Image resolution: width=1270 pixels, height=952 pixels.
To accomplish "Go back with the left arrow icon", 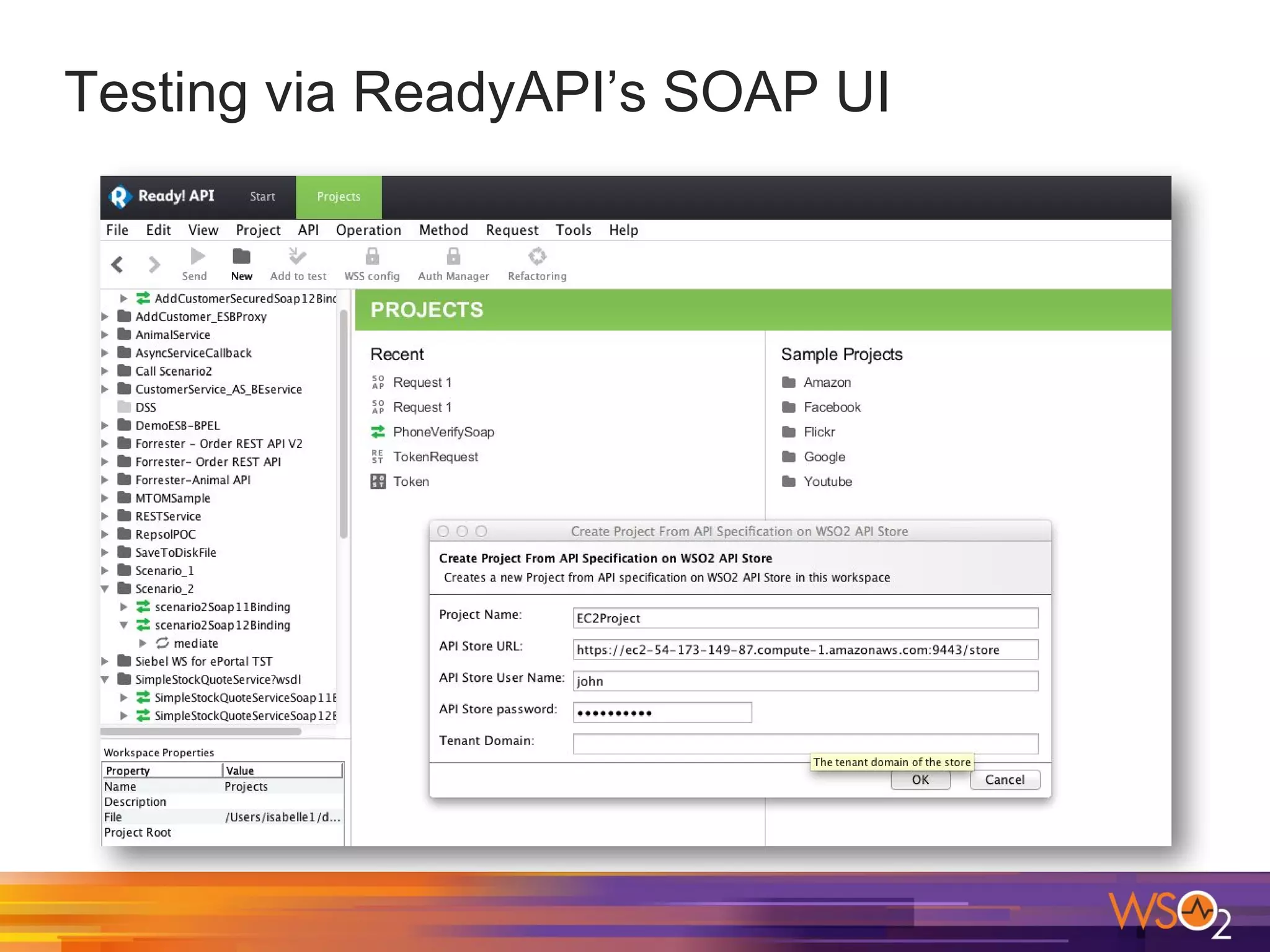I will [117, 265].
